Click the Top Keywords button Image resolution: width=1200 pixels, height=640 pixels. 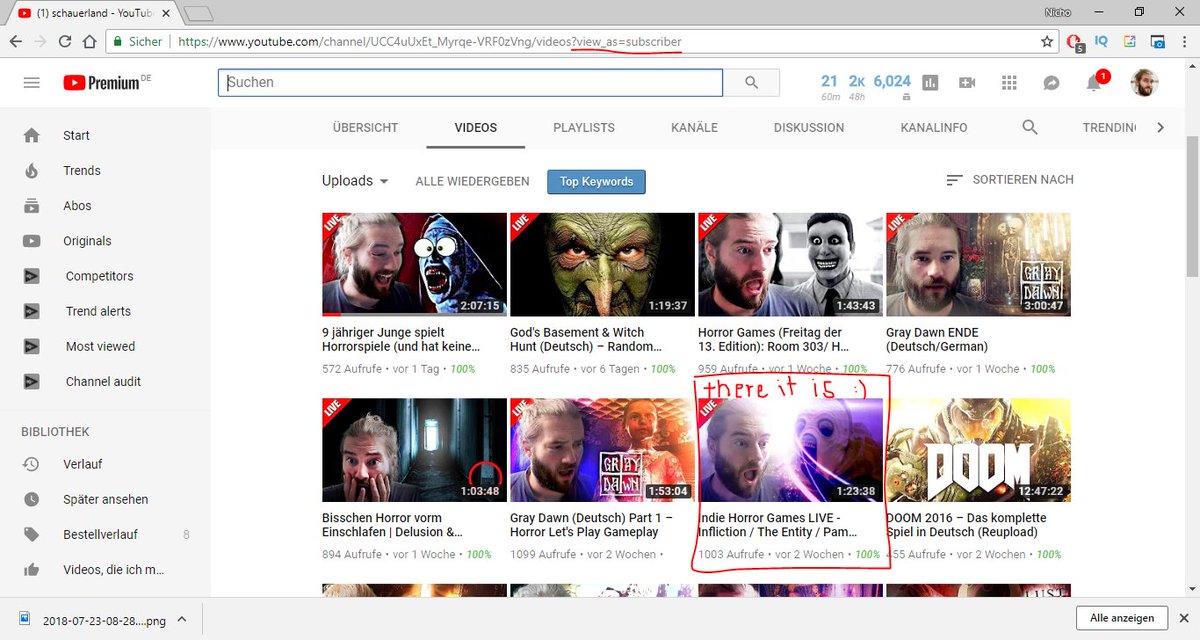point(596,181)
